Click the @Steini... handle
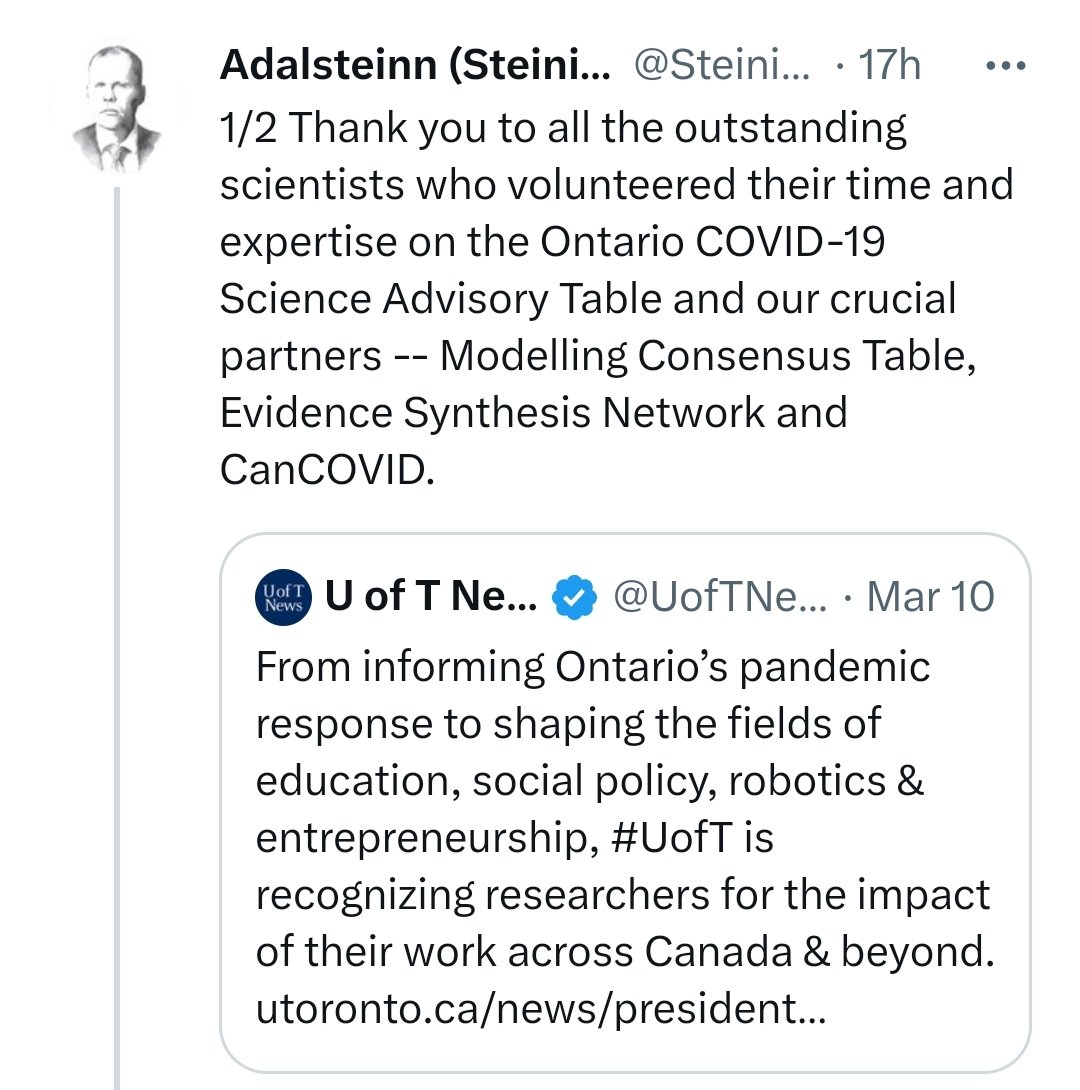 721,65
